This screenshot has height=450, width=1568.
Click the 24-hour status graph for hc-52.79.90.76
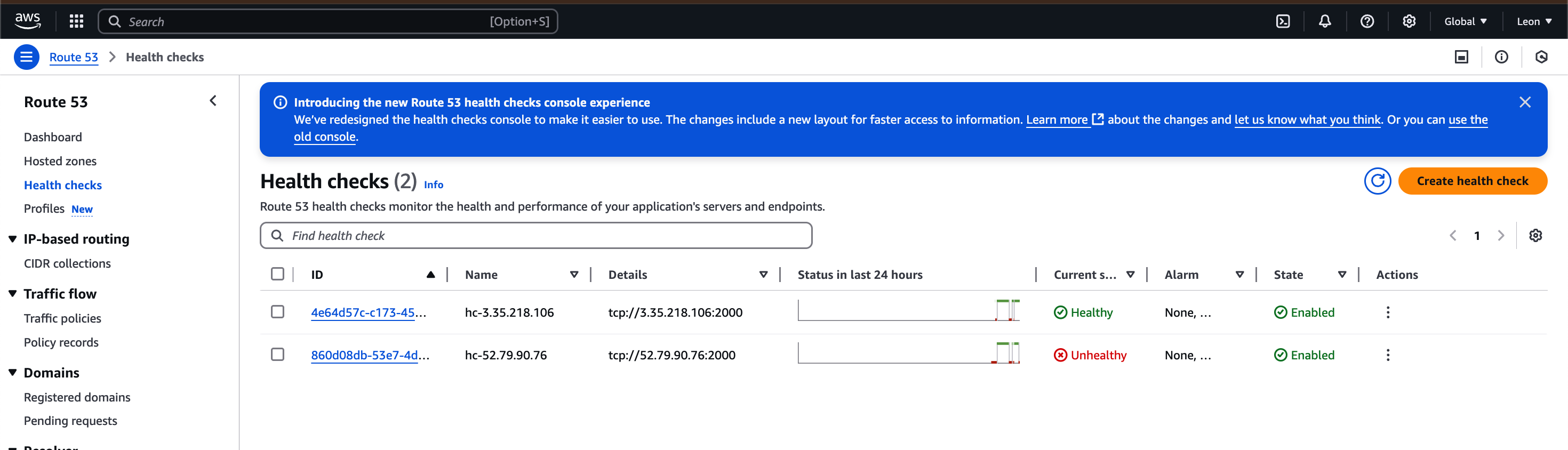click(908, 353)
